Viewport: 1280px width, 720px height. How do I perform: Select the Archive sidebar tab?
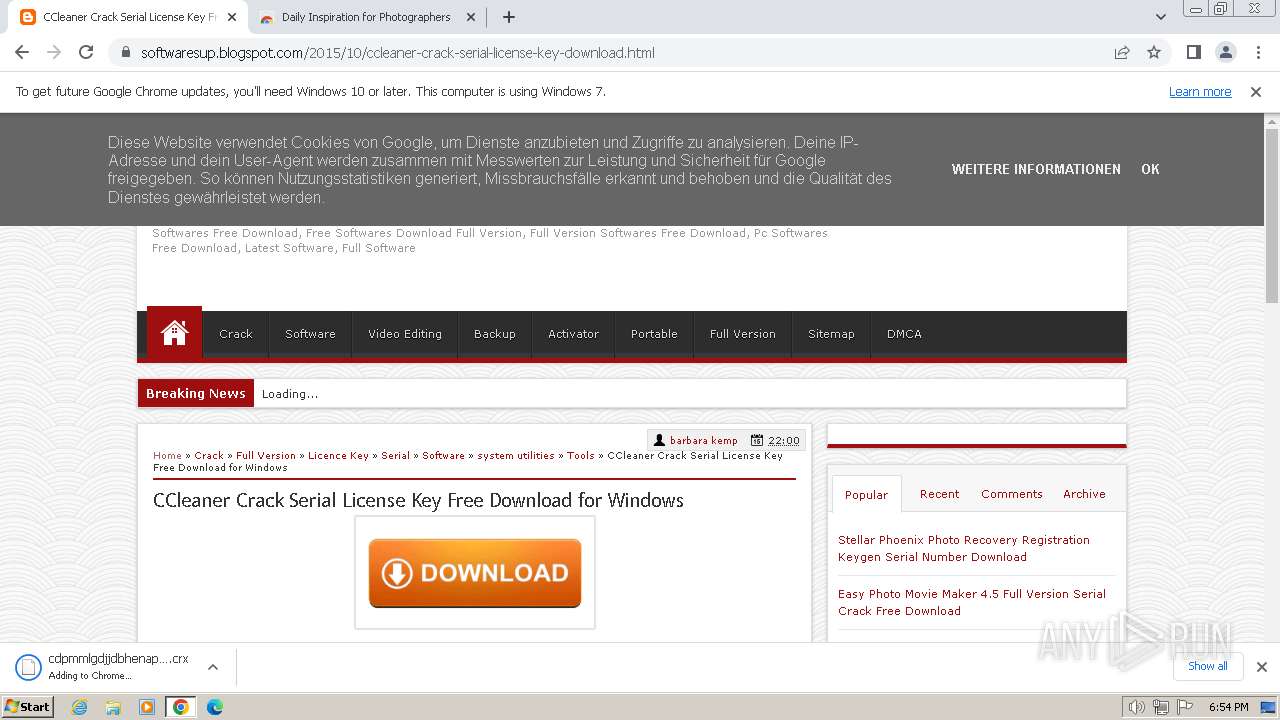tap(1084, 494)
